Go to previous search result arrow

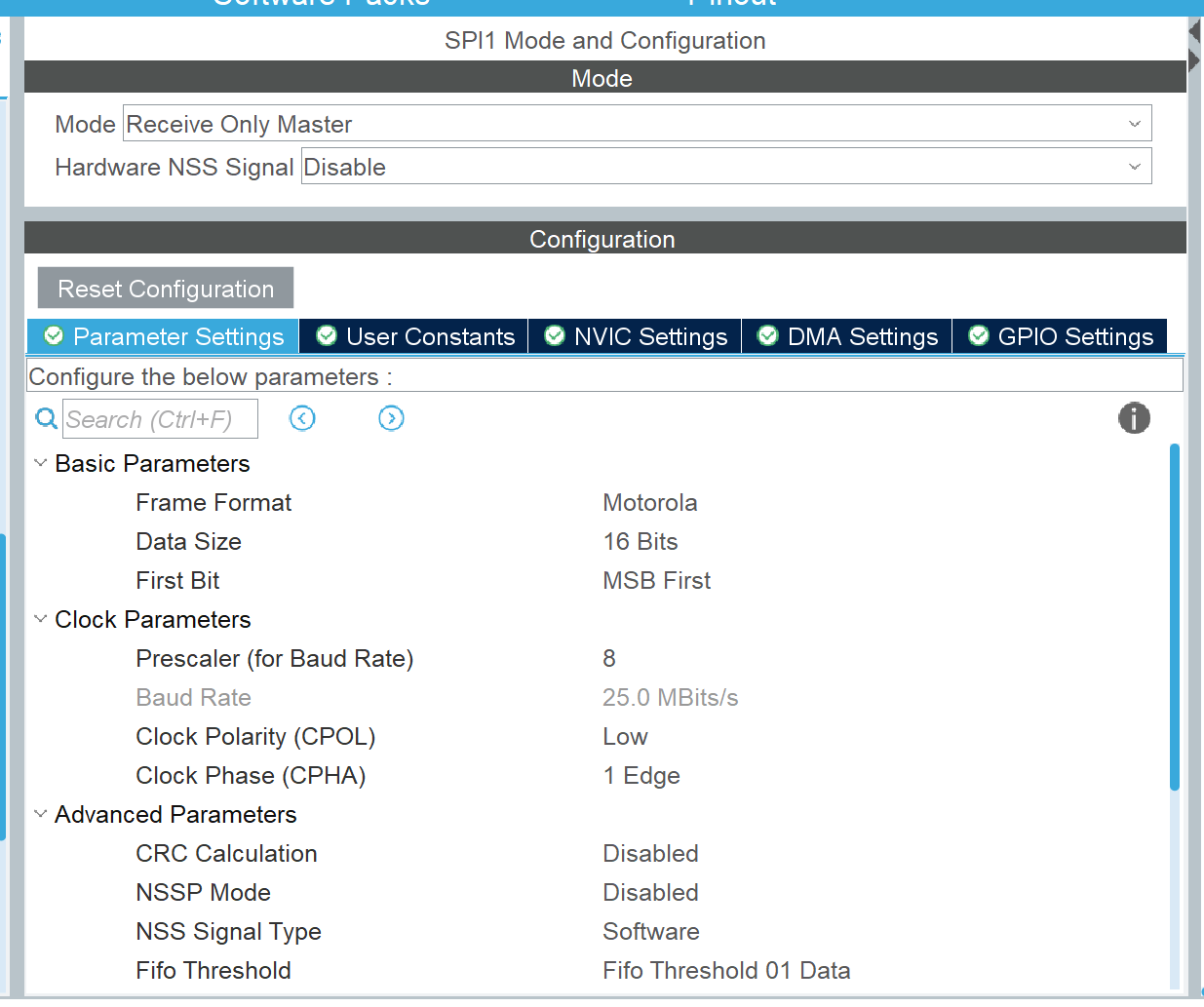pos(302,419)
